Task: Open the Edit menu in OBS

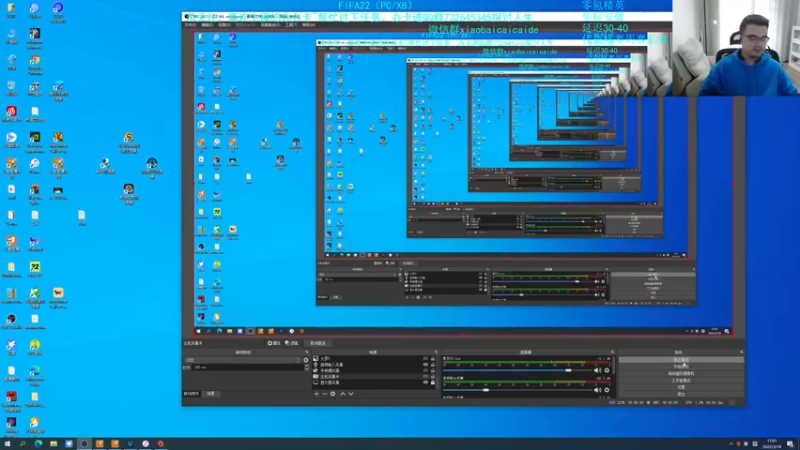Action: [x=207, y=25]
